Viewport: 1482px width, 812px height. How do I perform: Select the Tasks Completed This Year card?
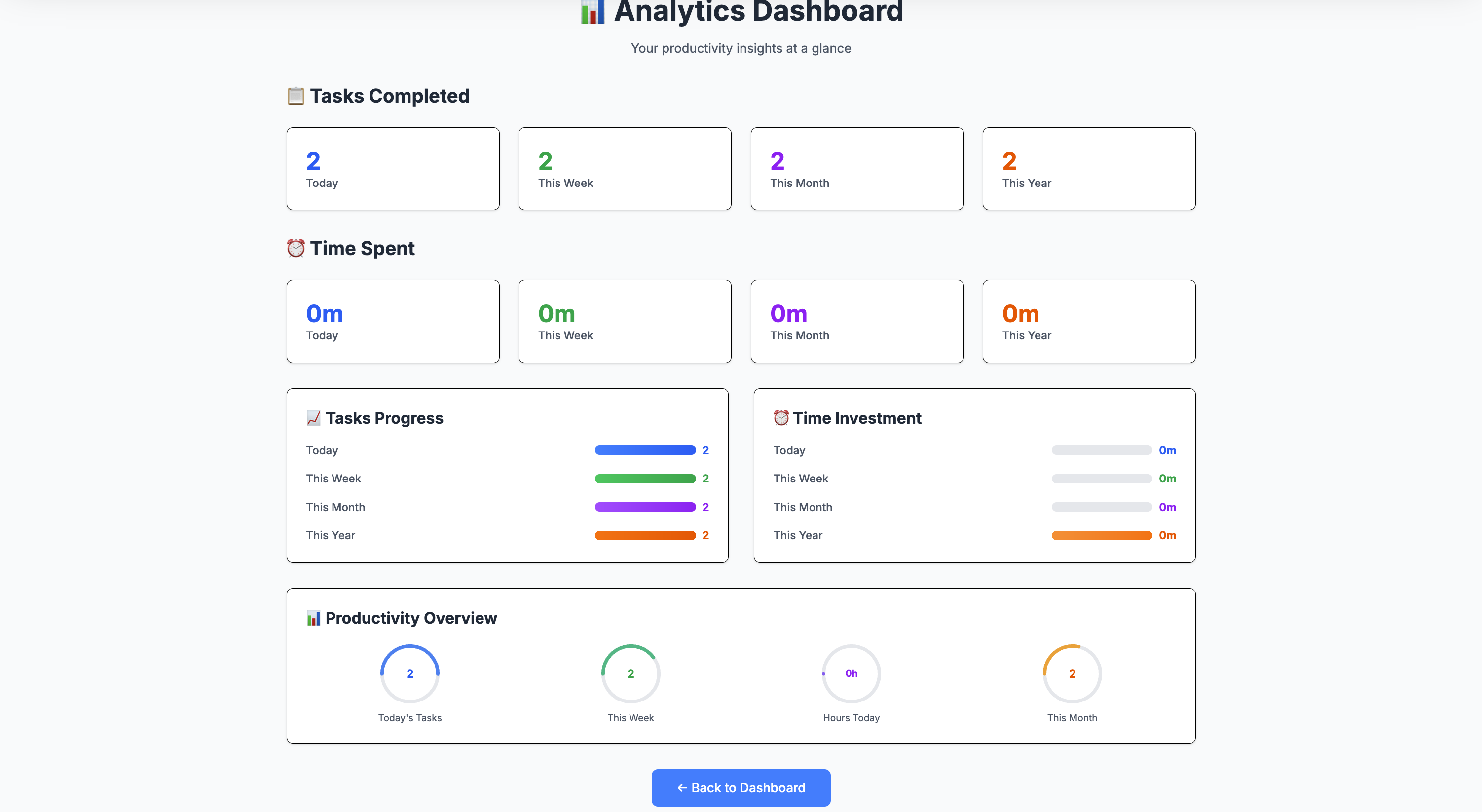[1088, 169]
